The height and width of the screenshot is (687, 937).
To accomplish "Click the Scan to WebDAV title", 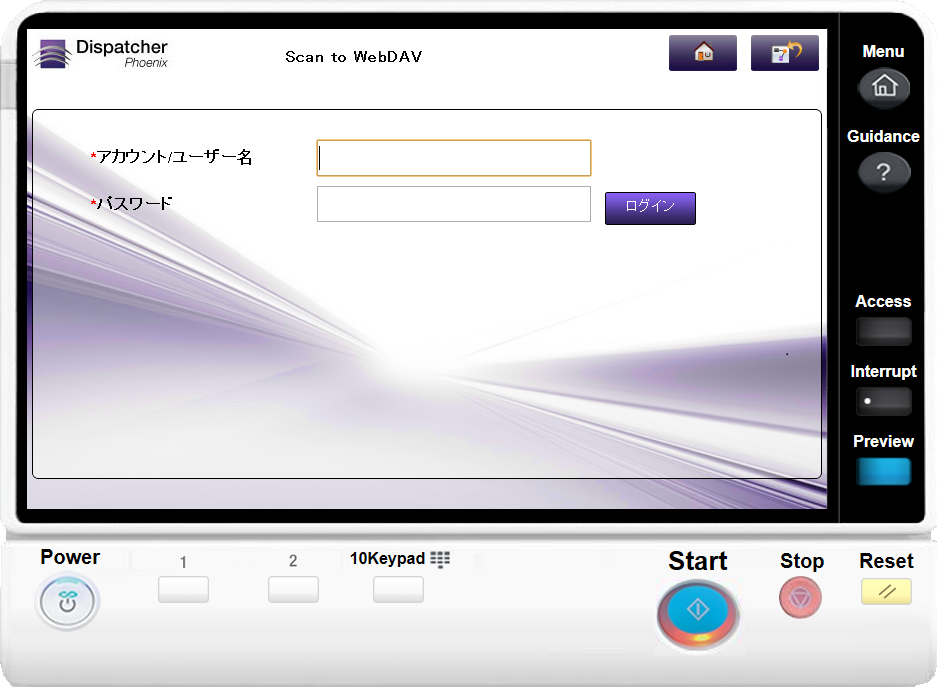I will (x=354, y=57).
